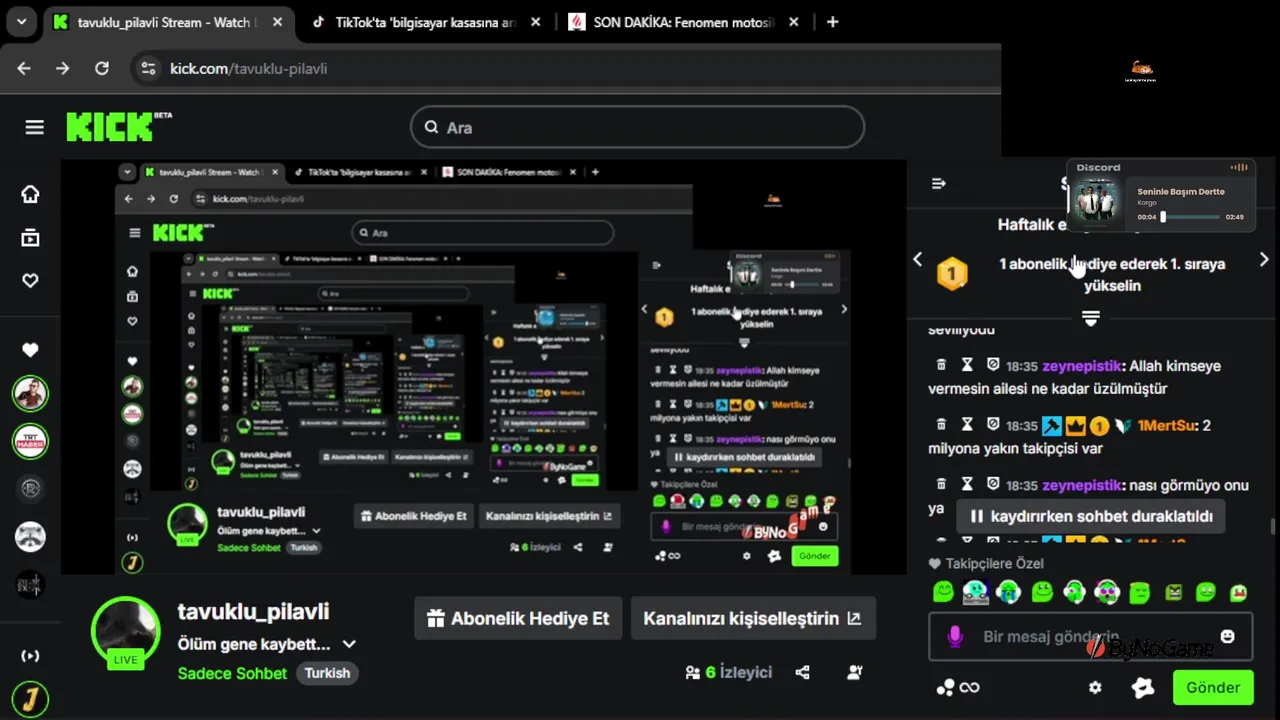The width and height of the screenshot is (1280, 720).
Task: Click the Ara search field
Action: click(x=637, y=127)
